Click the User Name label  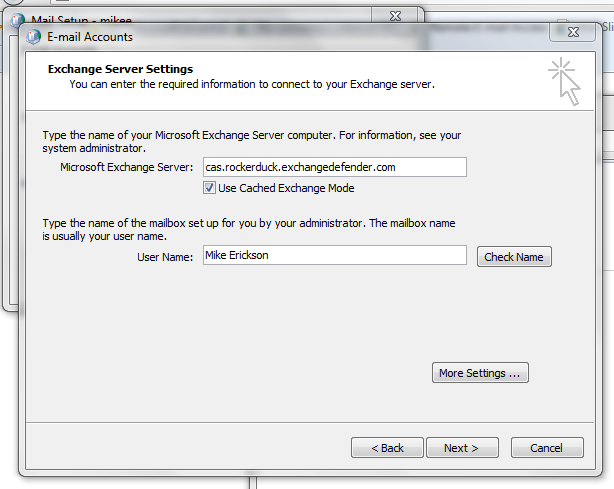tap(165, 257)
